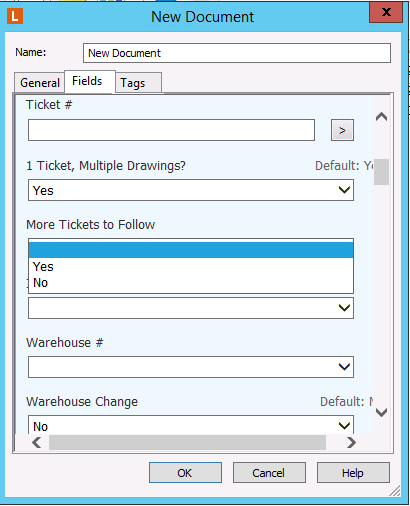Viewport: 410px width, 506px height.
Task: Click the horizontal scrollbar left arrow
Action: click(x=36, y=442)
